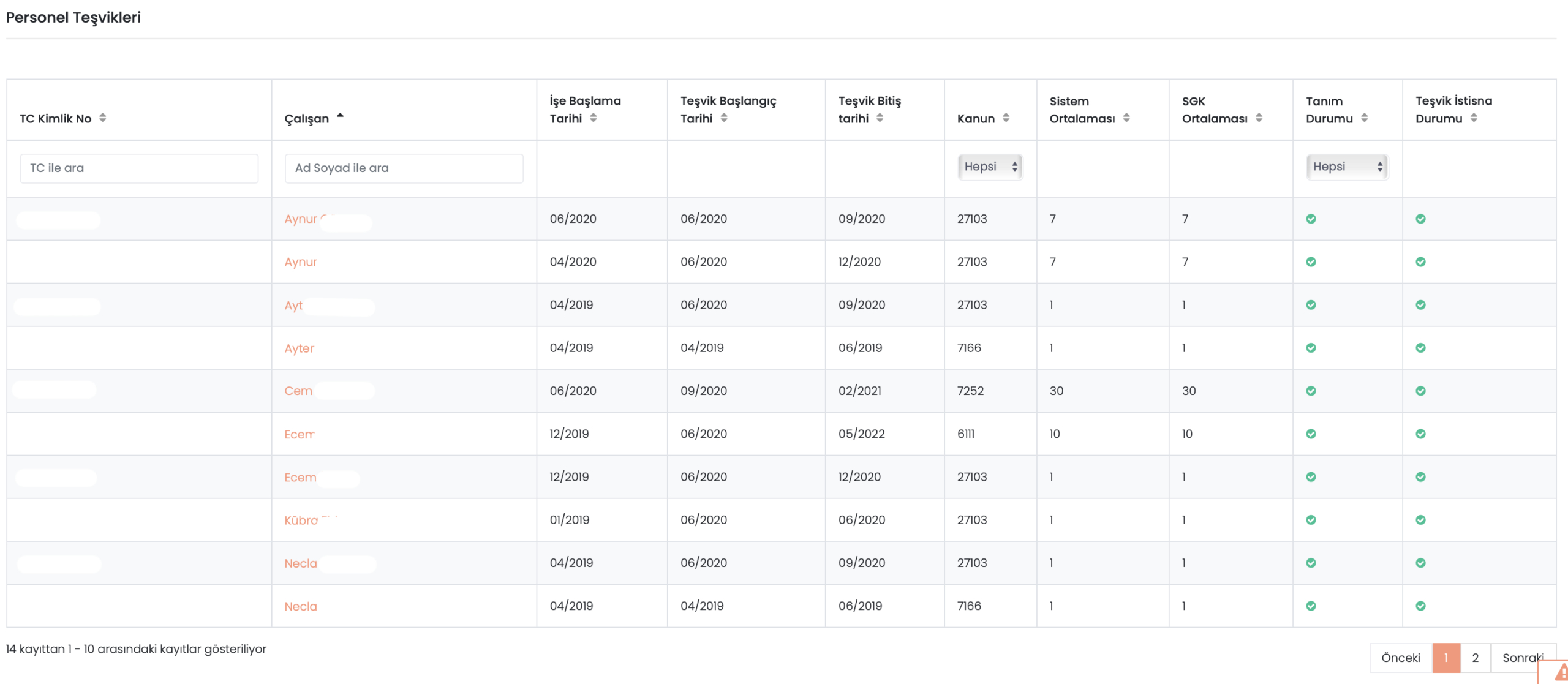The width and height of the screenshot is (1568, 684).
Task: Go to page 2 of results
Action: click(x=1475, y=658)
